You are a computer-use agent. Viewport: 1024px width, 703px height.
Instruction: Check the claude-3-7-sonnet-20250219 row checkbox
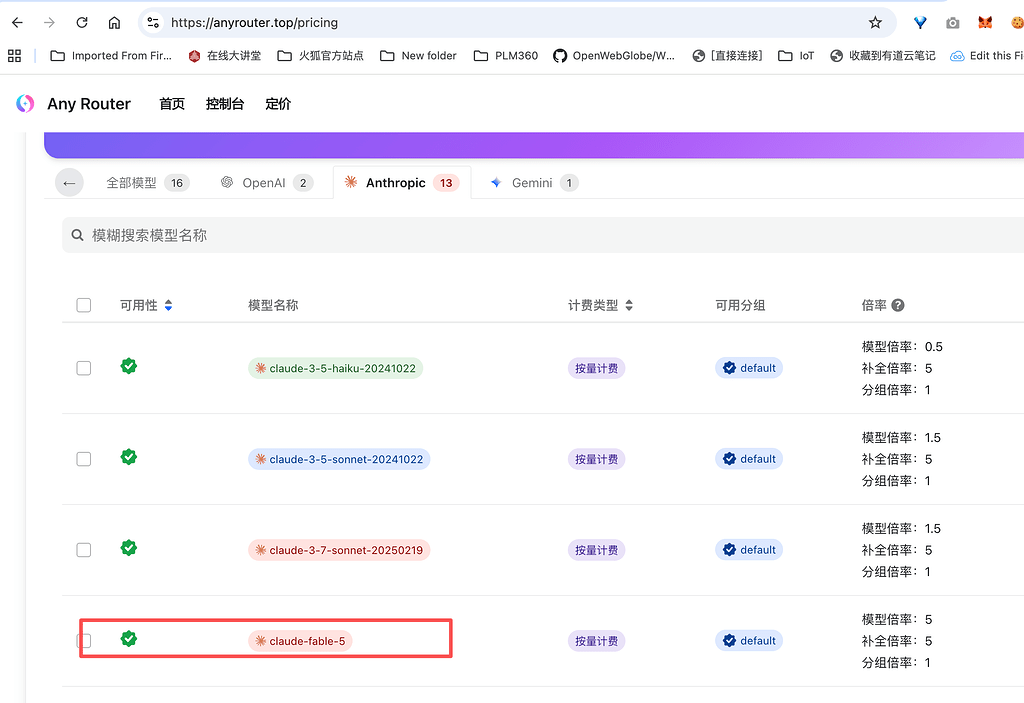pyautogui.click(x=84, y=549)
